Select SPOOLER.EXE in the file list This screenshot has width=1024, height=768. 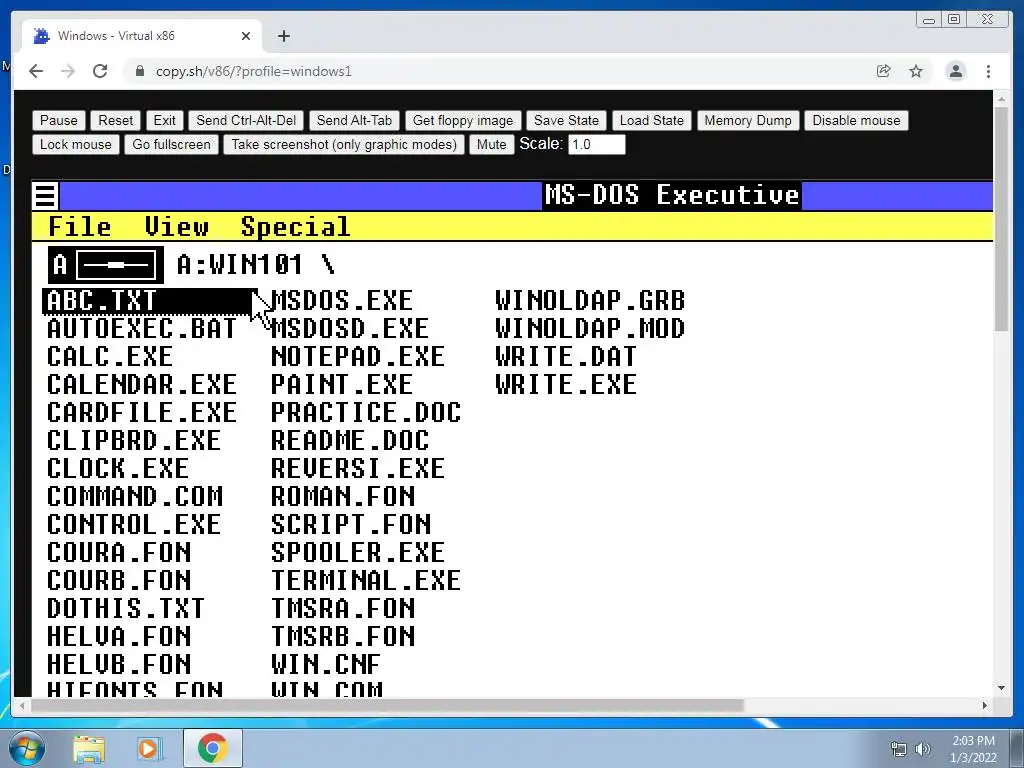click(x=358, y=553)
